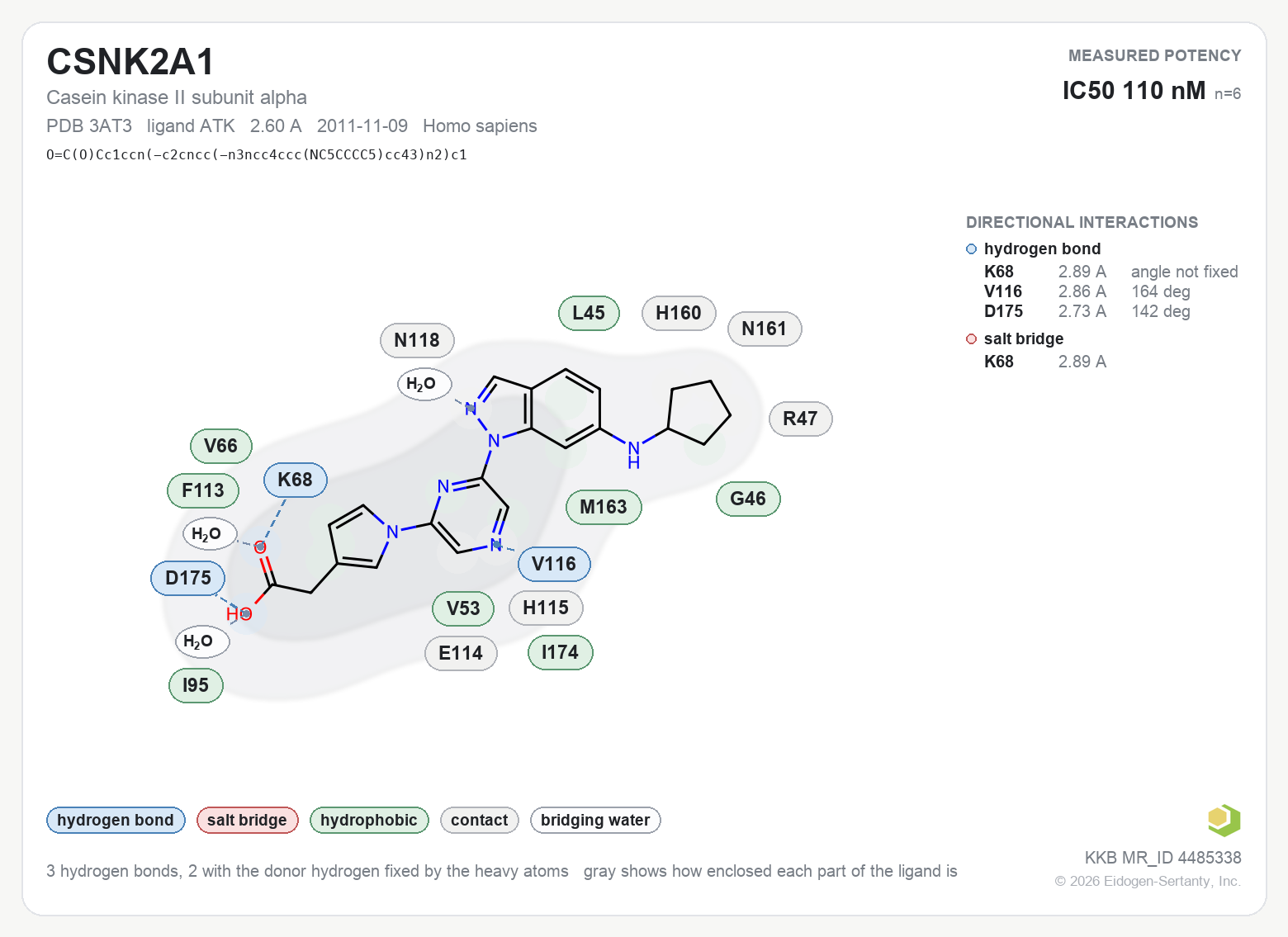The image size is (1288, 937).
Task: Click the red salt bridge circle marker
Action: click(971, 339)
